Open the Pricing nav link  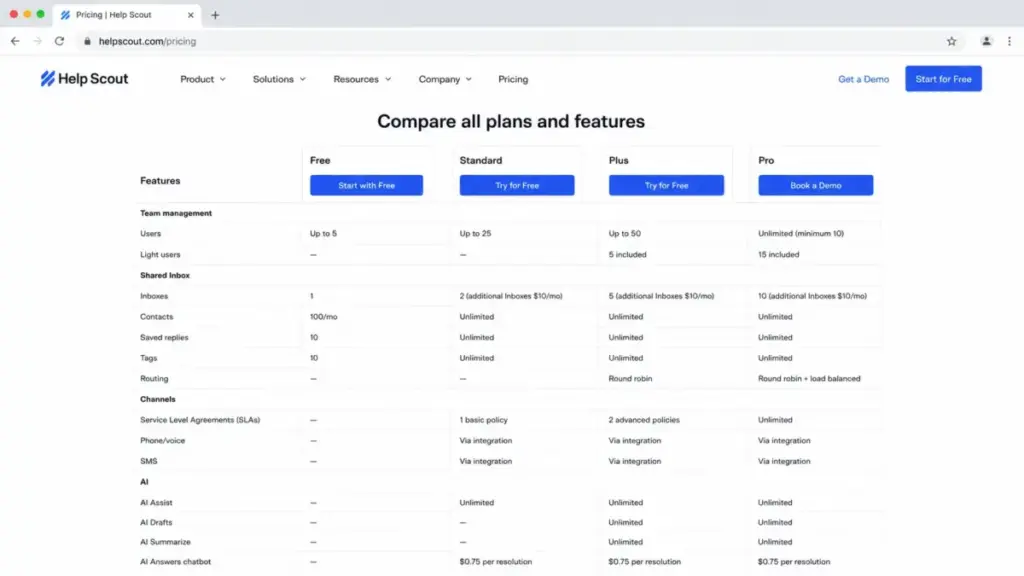pyautogui.click(x=513, y=79)
